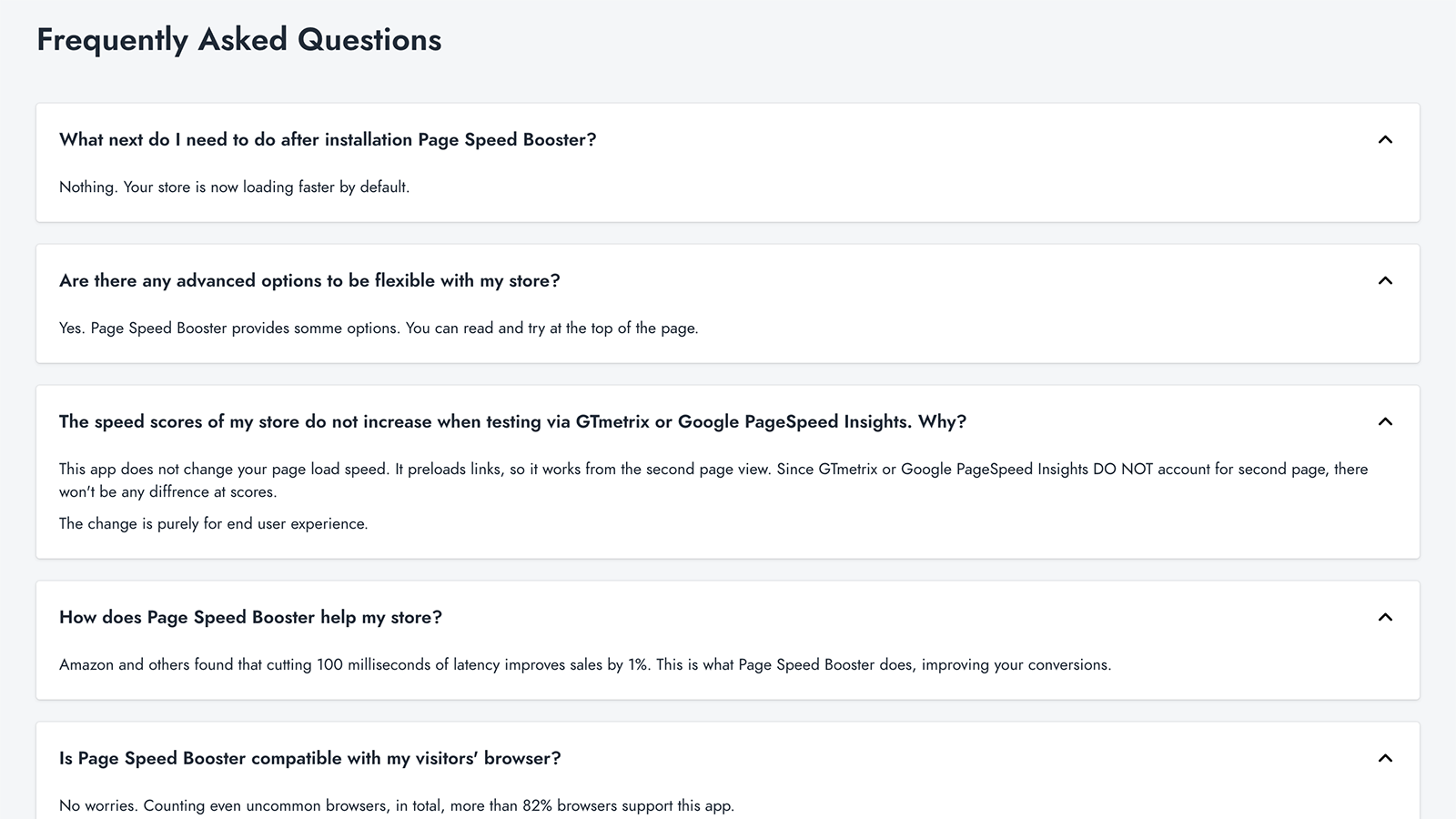Click the Amazon latency statistic answer text
Image resolution: width=1456 pixels, height=819 pixels.
pos(585,664)
